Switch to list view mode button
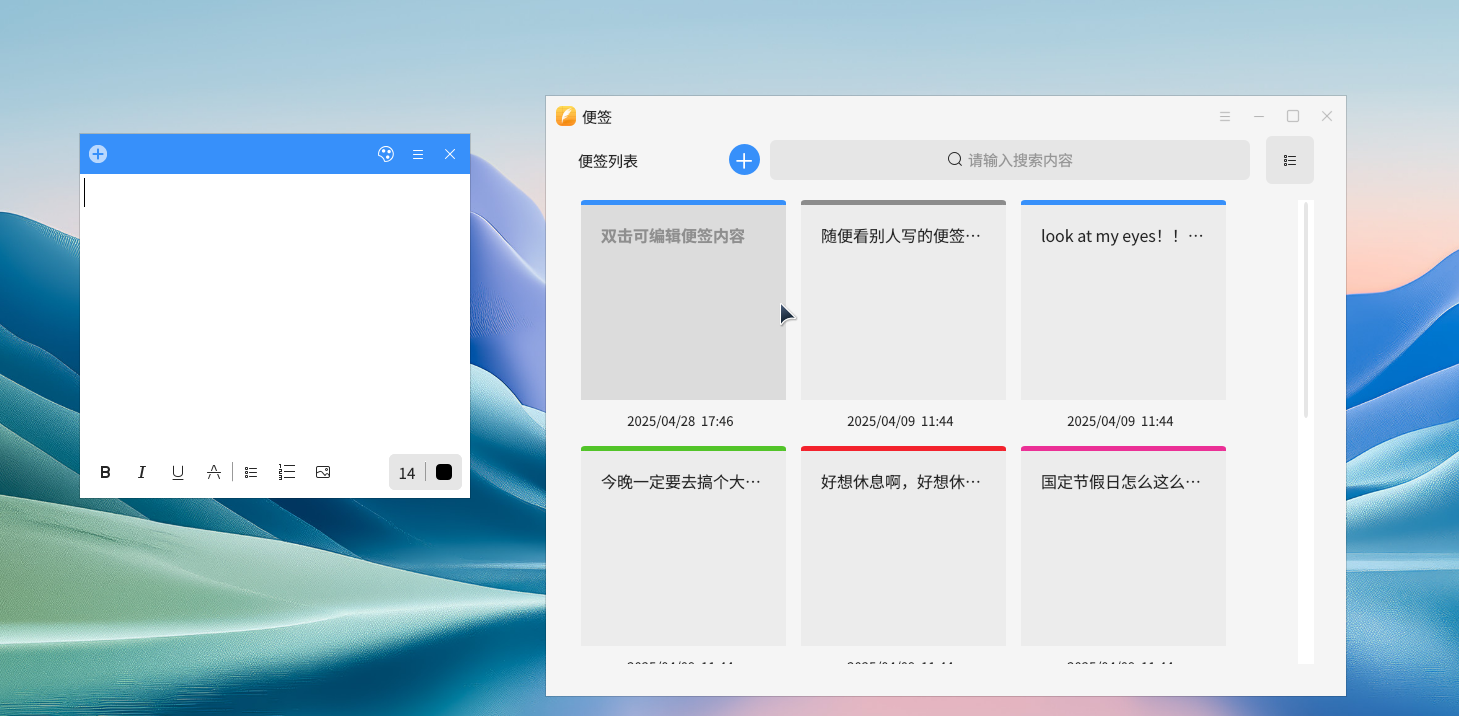 point(1289,160)
